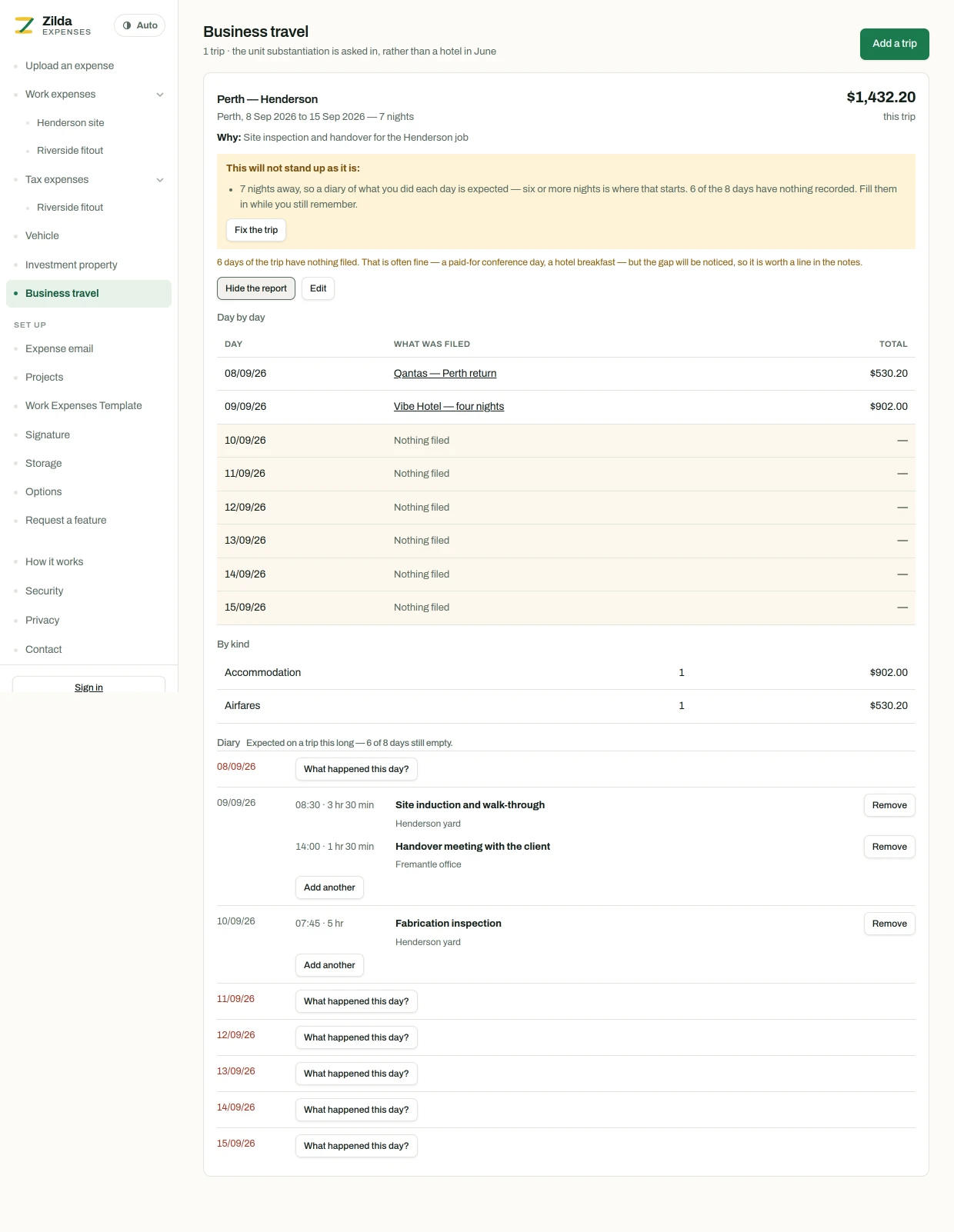
Task: Open the Vibe Hotel — four nights expense
Action: click(449, 407)
